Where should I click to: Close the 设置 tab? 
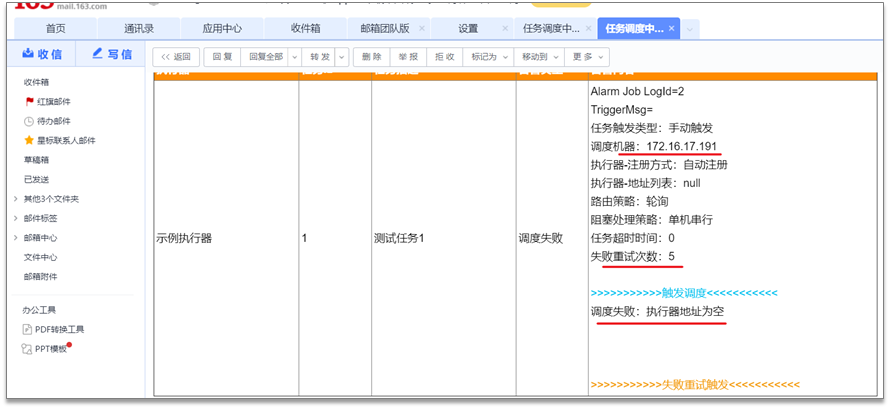pos(505,28)
